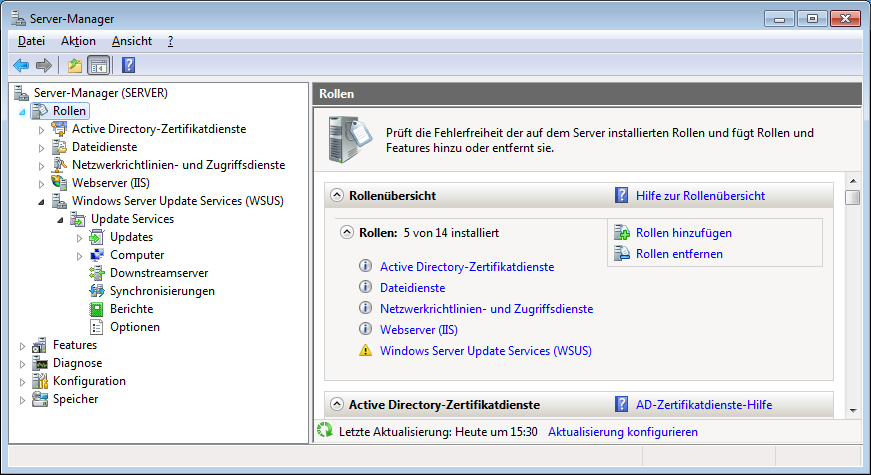The height and width of the screenshot is (475, 871).
Task: Click the Updates node icon
Action: pos(97,237)
